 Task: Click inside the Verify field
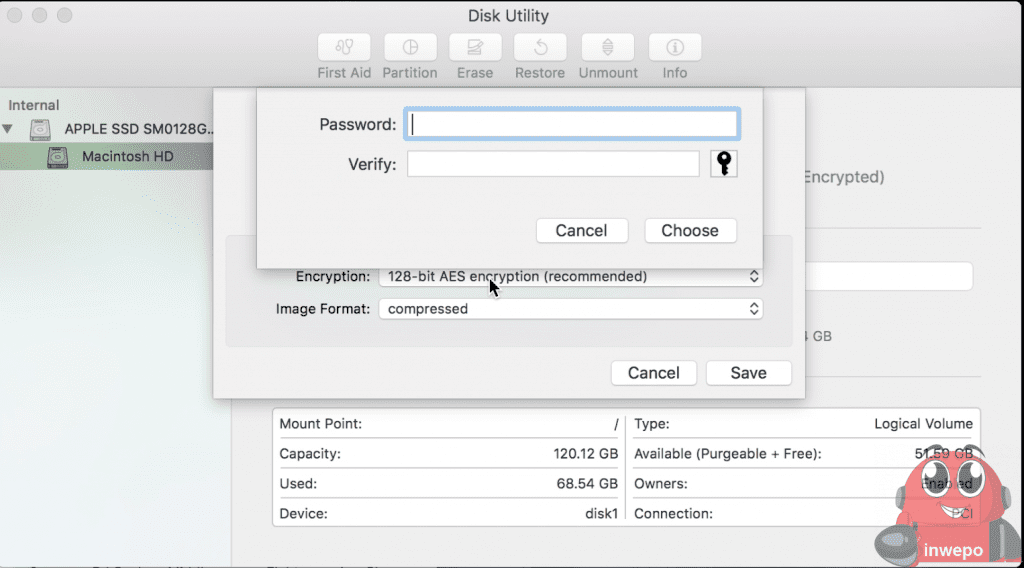[552, 164]
